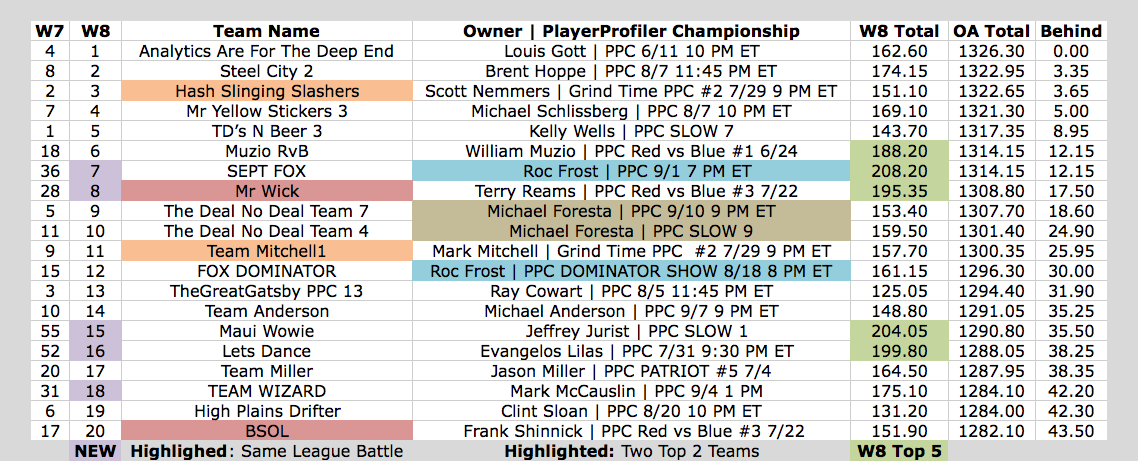
Task: Select Michael Foresta PPC SLOW 9 cell
Action: 631,231
